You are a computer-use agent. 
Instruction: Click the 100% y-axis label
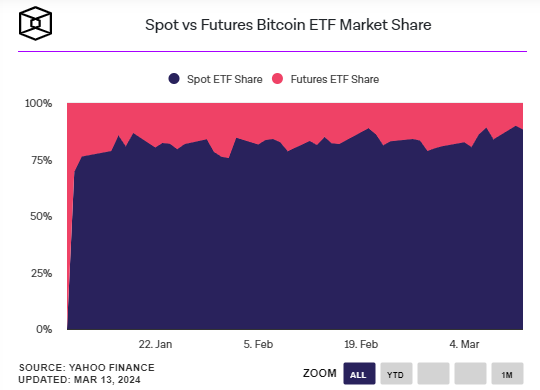[x=38, y=103]
